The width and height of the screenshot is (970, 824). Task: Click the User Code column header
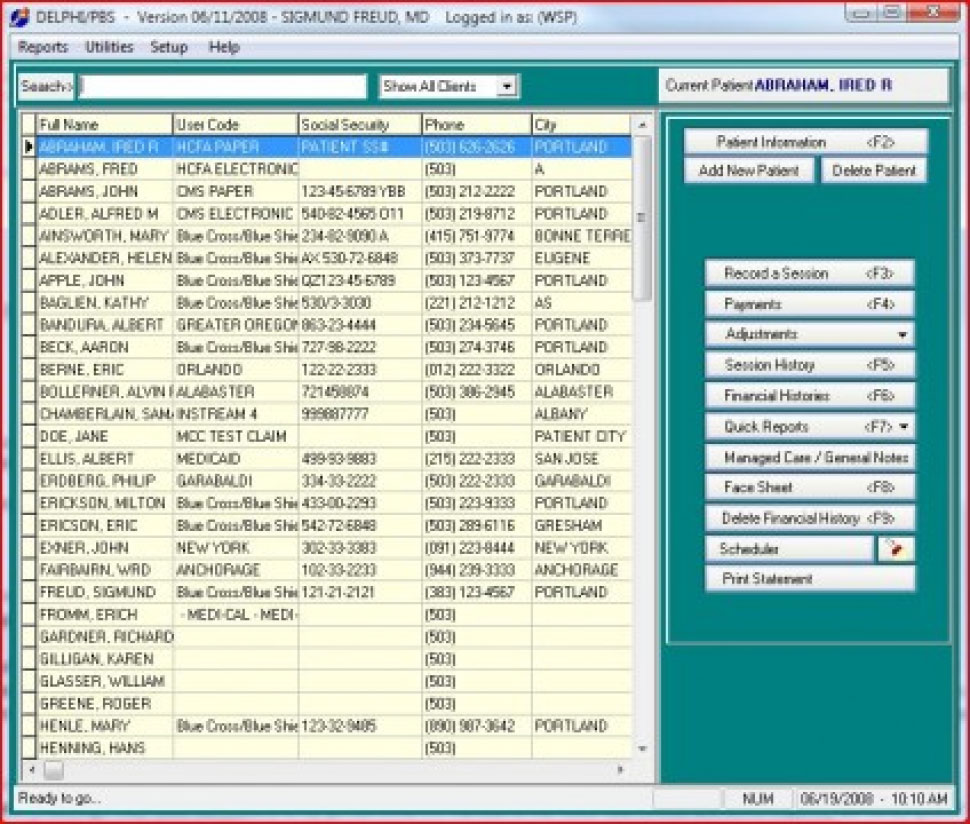pyautogui.click(x=235, y=124)
